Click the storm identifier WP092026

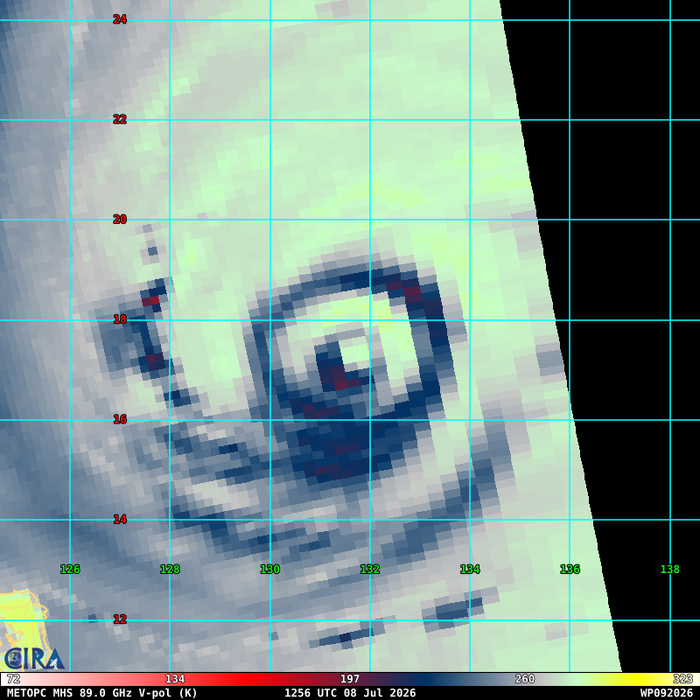667,693
